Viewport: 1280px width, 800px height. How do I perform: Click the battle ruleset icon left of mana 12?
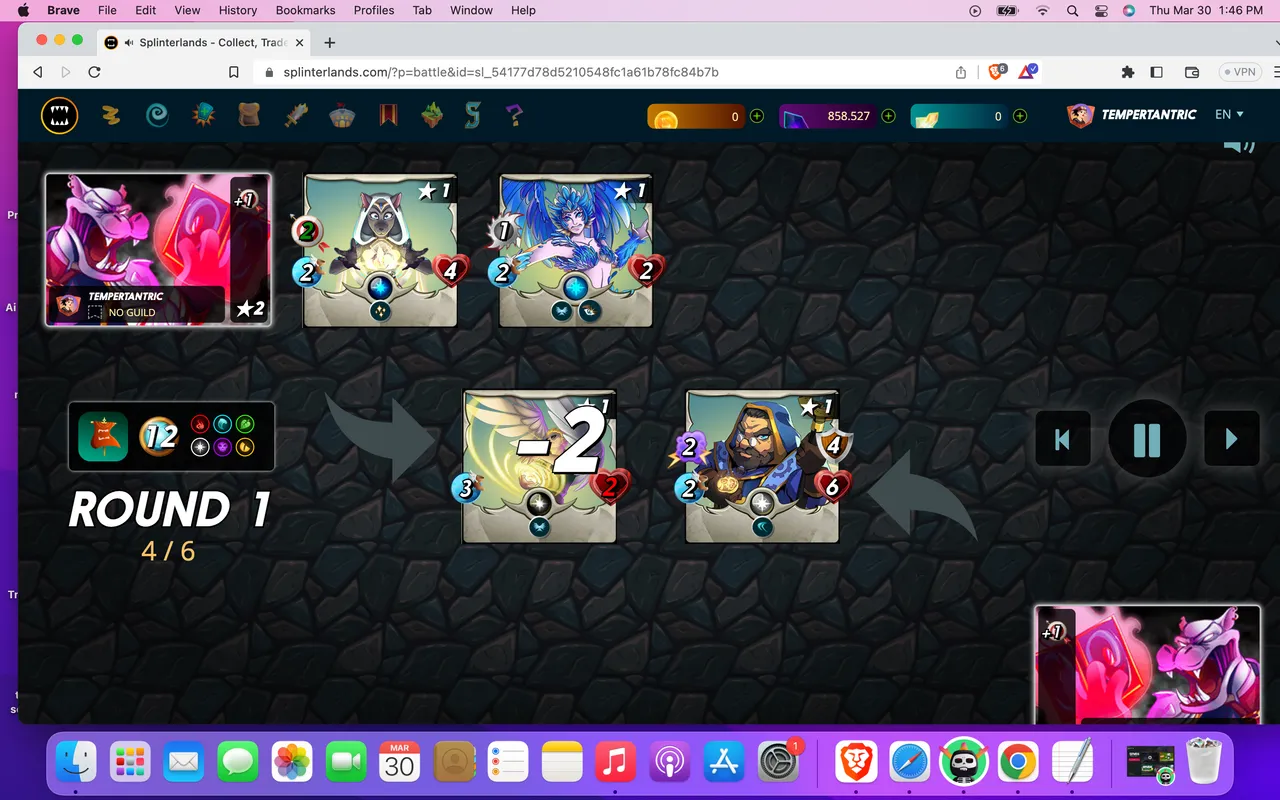[103, 436]
